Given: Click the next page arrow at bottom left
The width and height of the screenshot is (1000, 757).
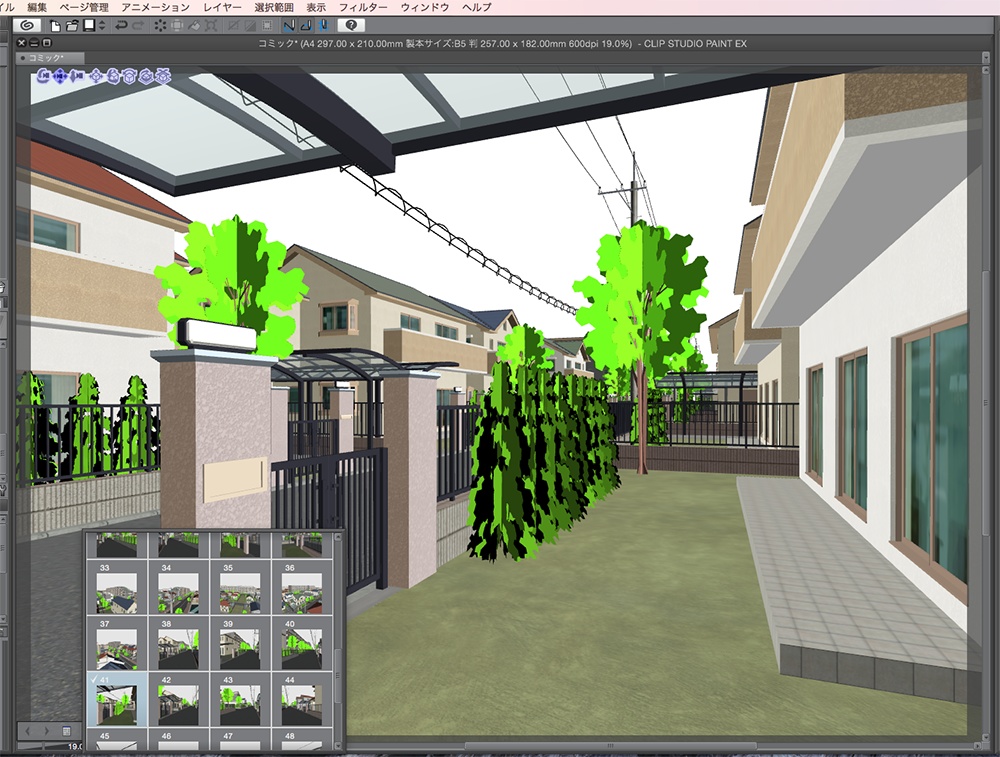Looking at the screenshot, I should (x=46, y=730).
